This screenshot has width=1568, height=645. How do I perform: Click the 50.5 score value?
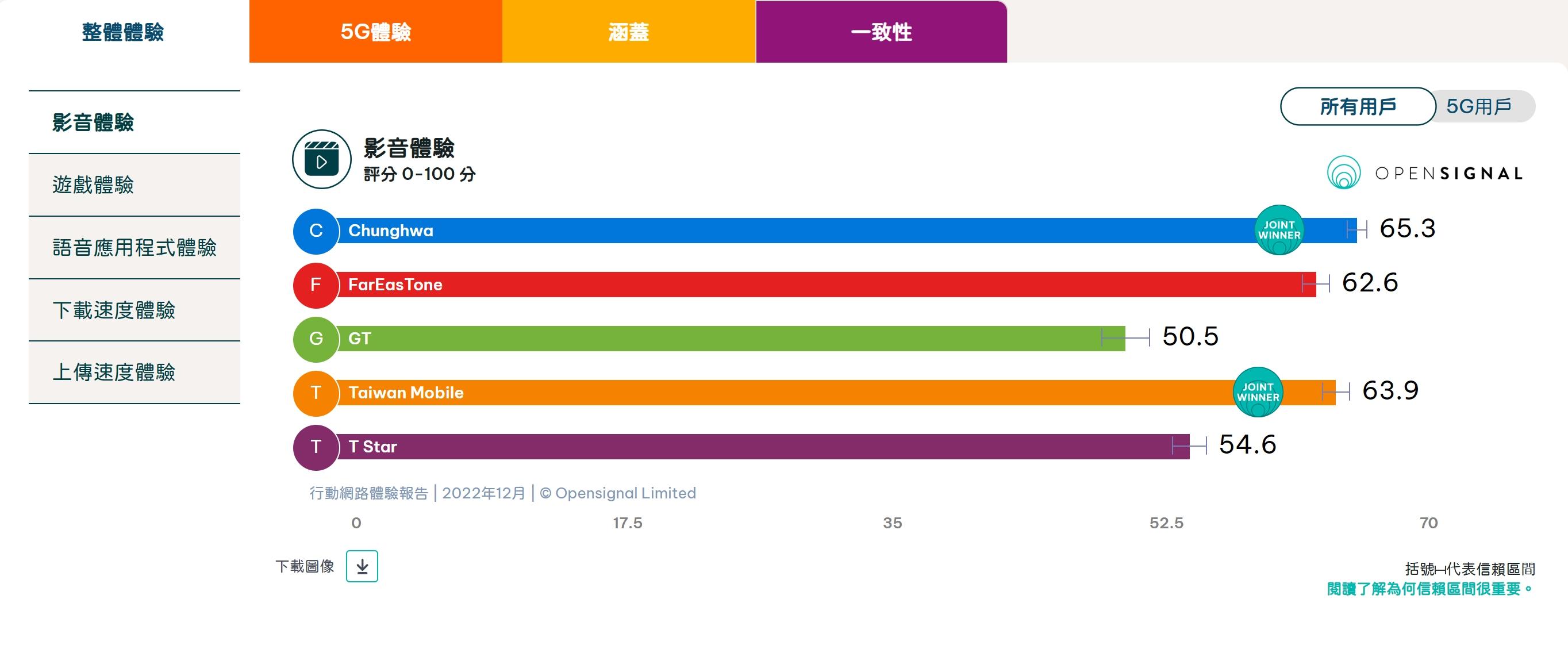pyautogui.click(x=1190, y=337)
